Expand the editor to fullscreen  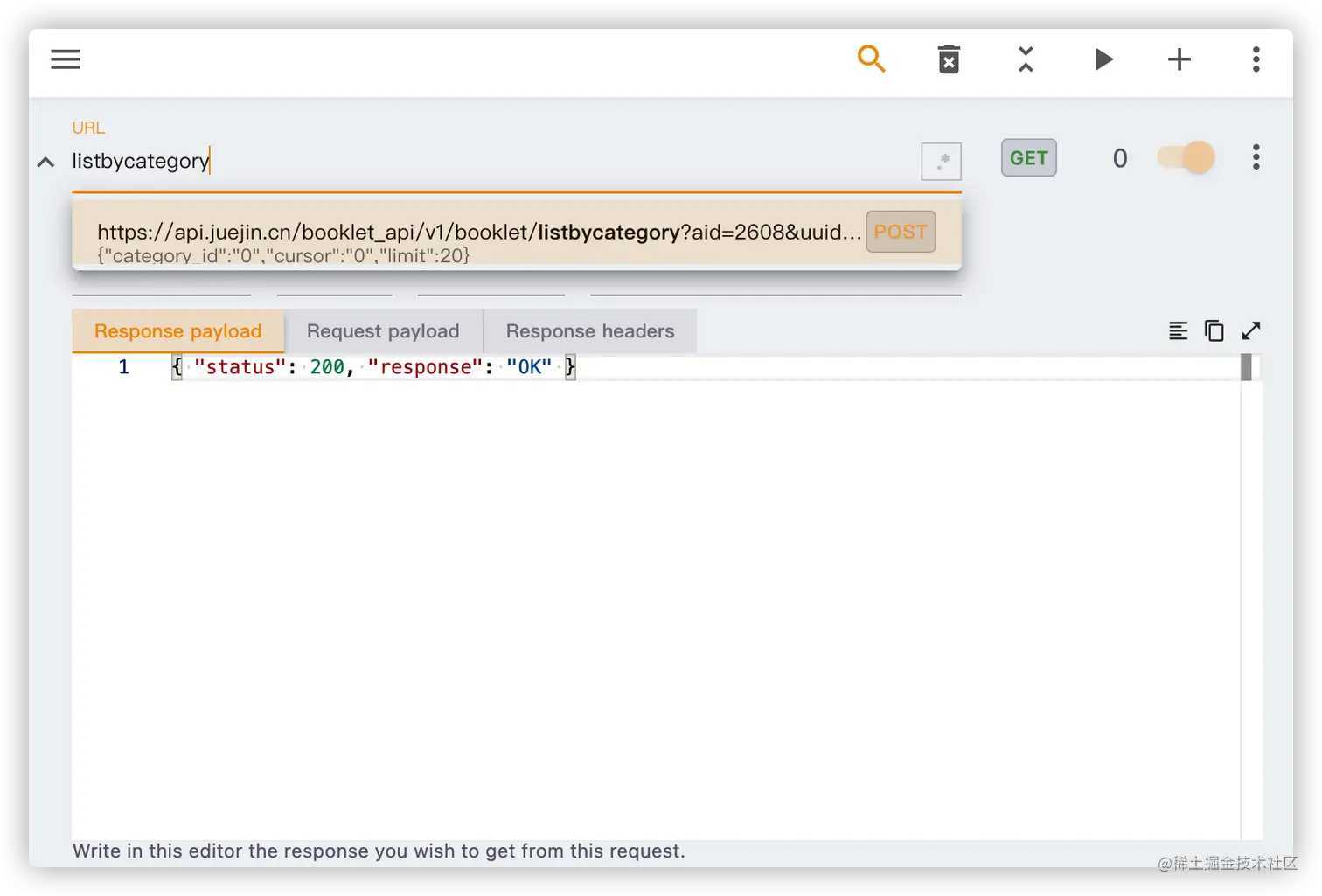click(1251, 330)
